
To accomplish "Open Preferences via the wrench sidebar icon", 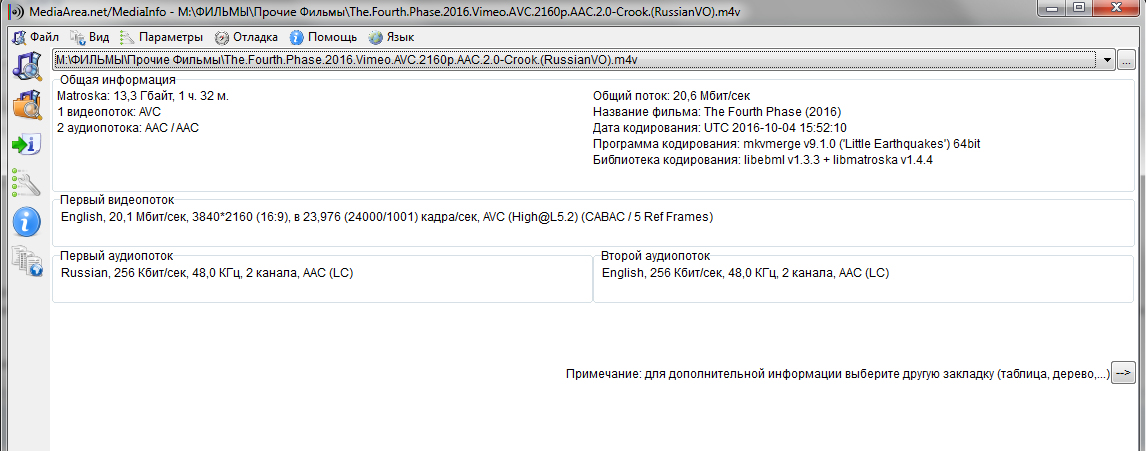I will coord(24,183).
